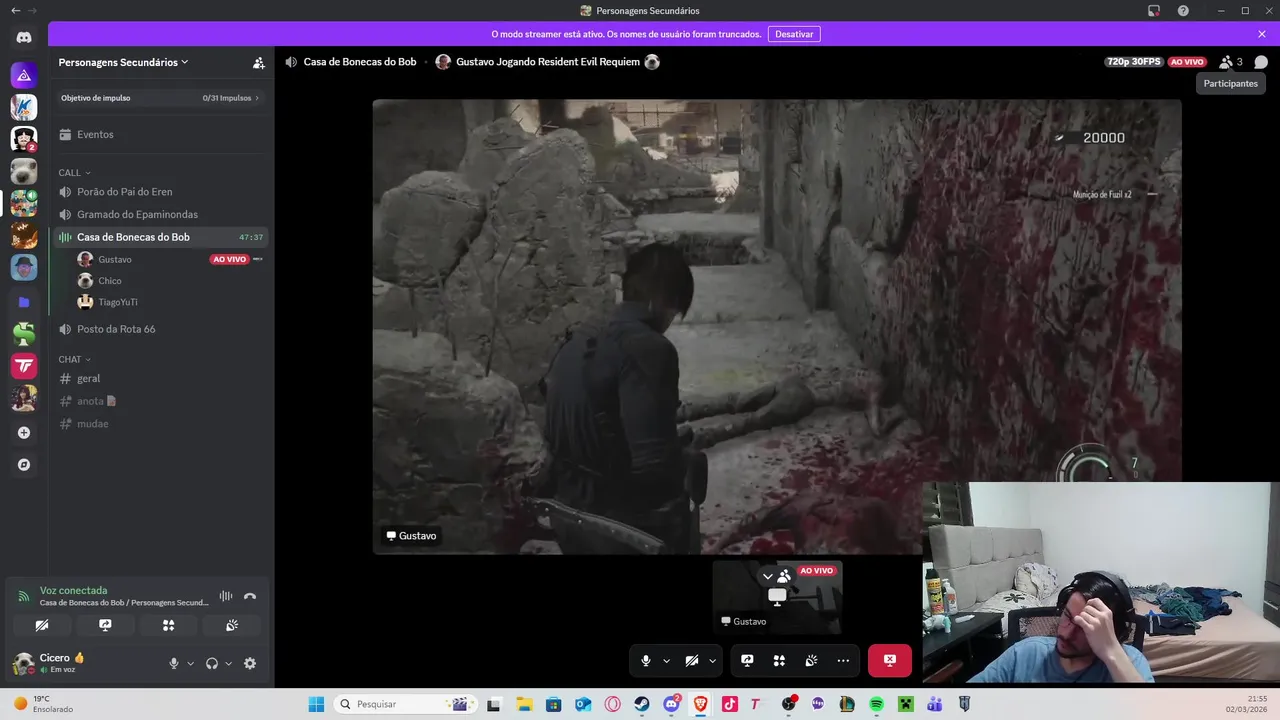Open soundboard from the stream control bar

[x=811, y=661]
